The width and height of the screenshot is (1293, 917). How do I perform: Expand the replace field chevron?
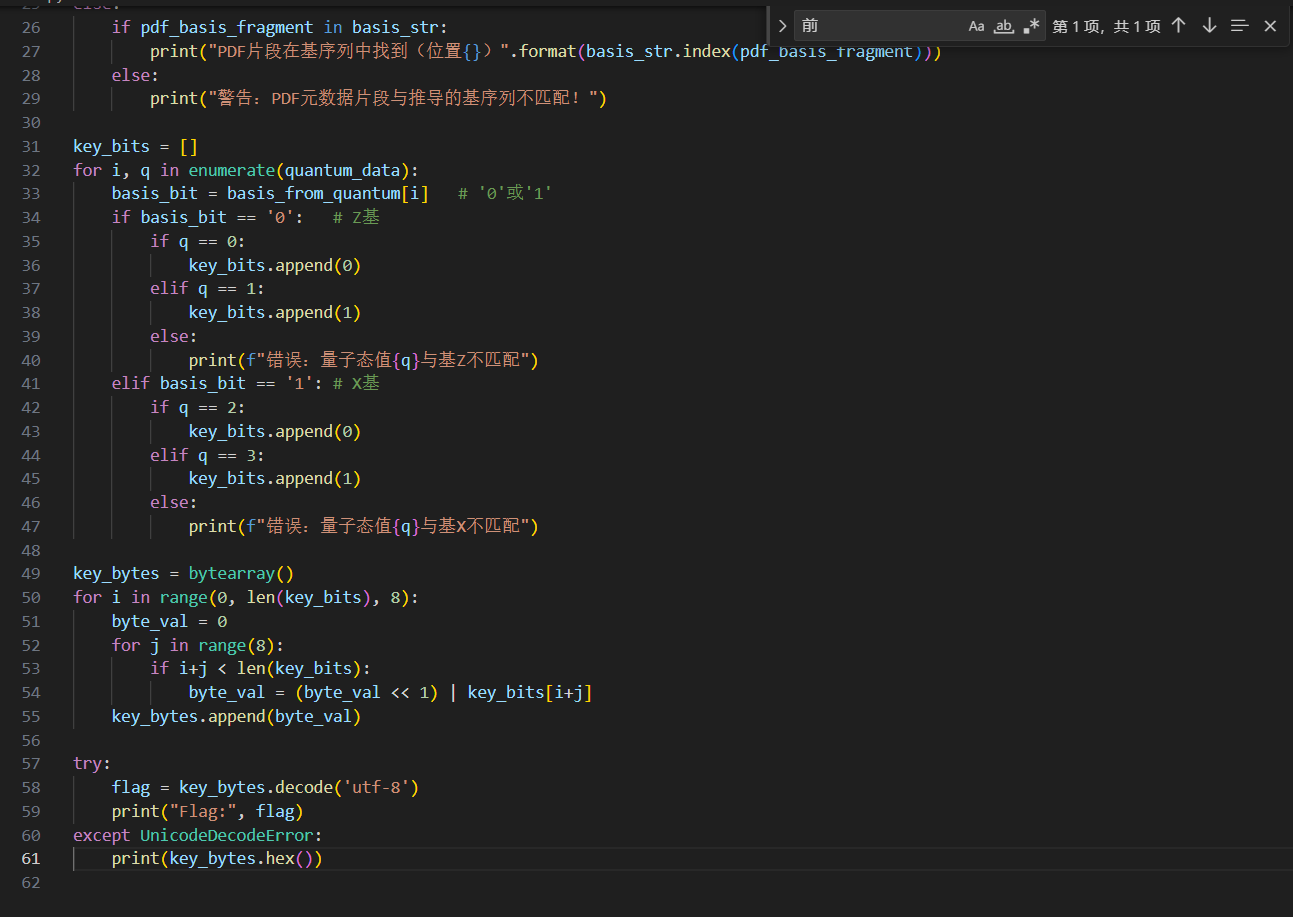click(x=782, y=26)
